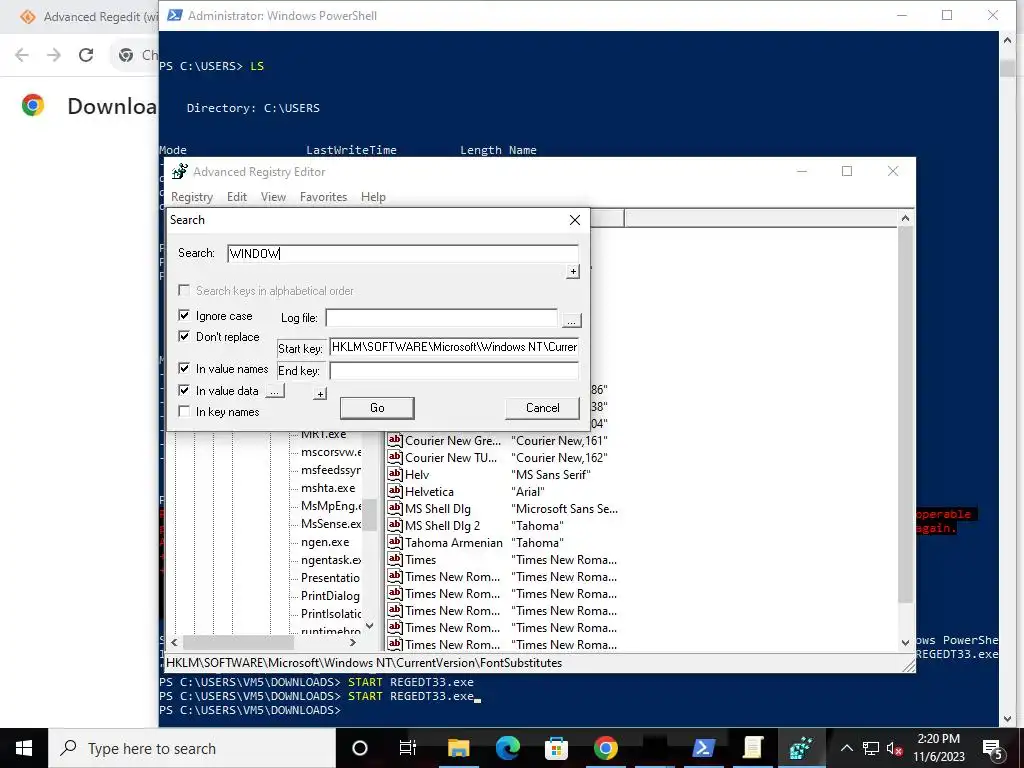Open the muted volume tray icon
The height and width of the screenshot is (768, 1024).
pos(895,748)
